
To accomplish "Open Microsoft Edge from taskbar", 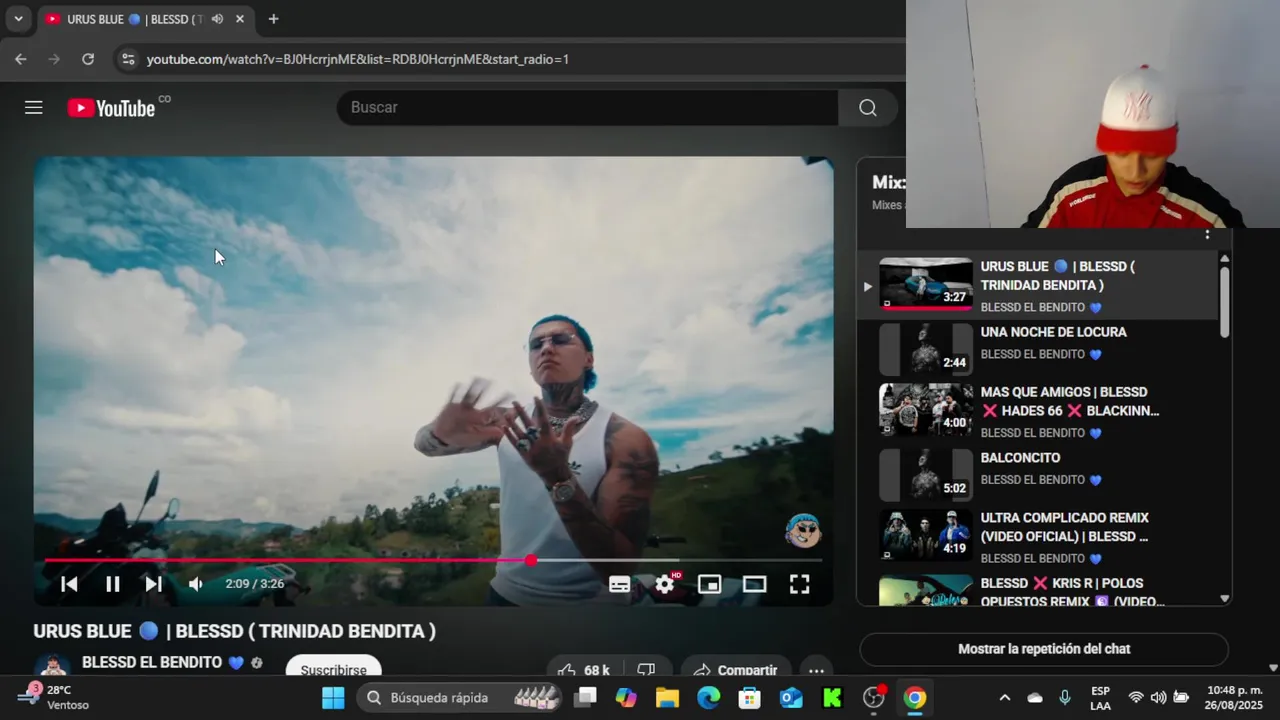I will [708, 698].
